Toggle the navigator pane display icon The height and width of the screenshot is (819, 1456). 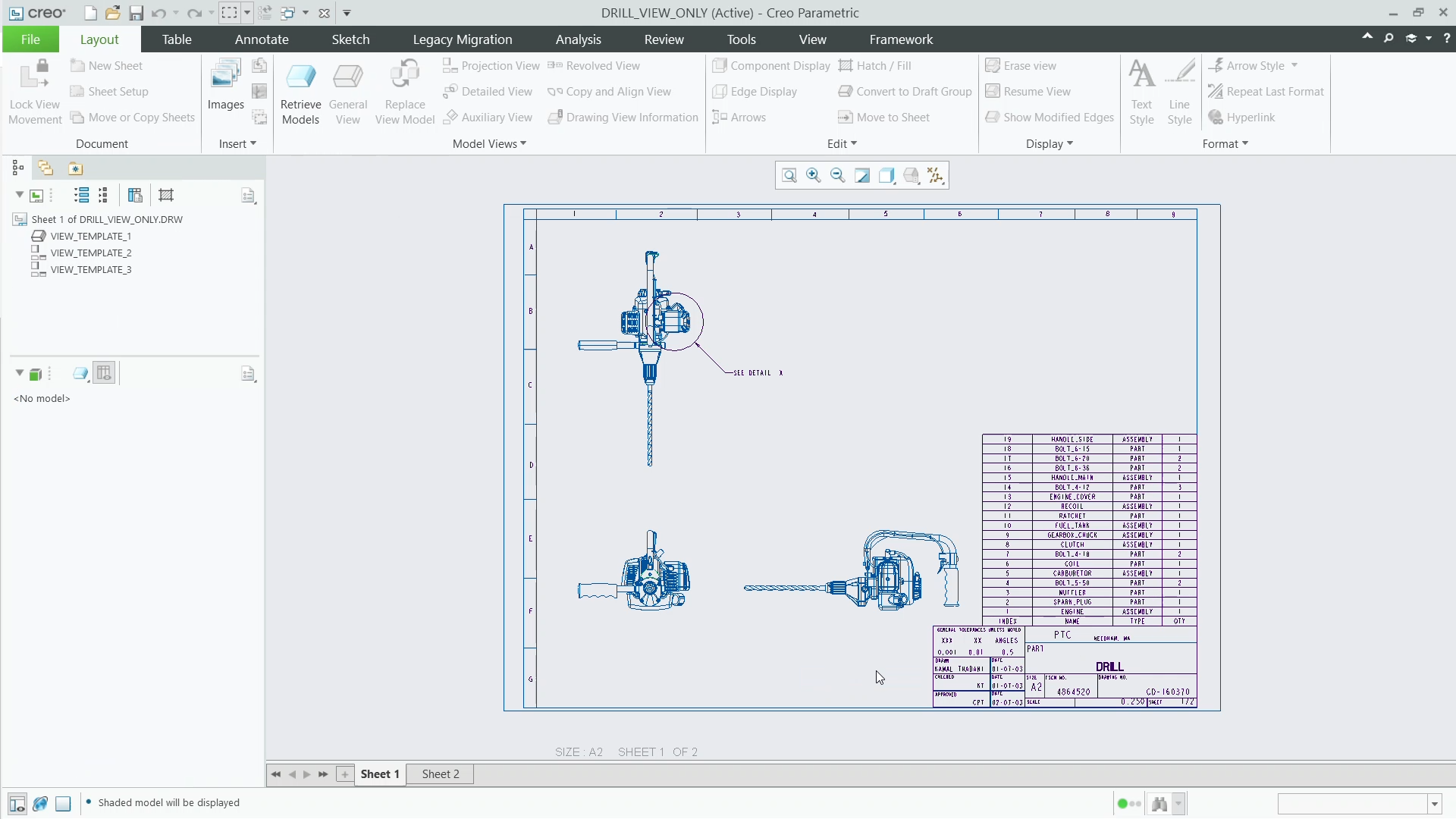(x=17, y=804)
